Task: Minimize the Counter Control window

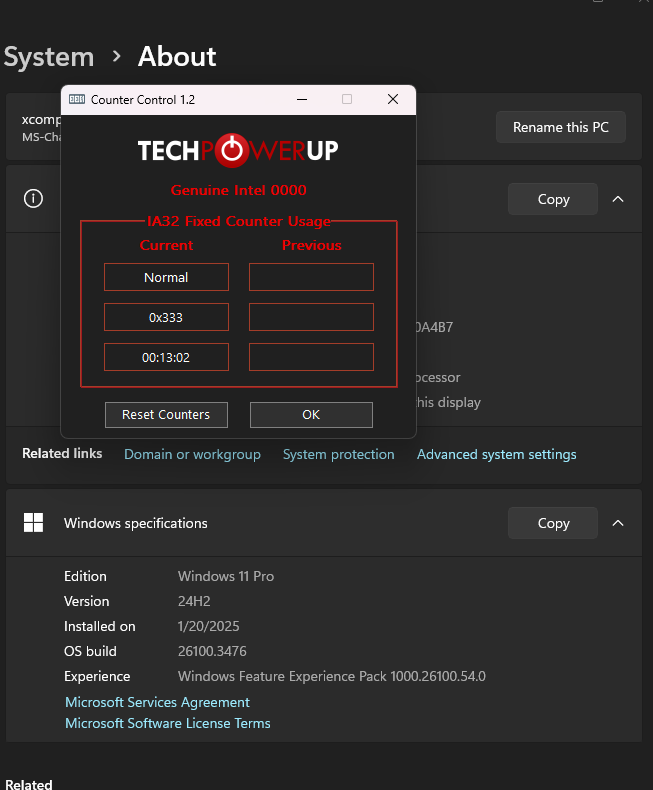Action: 302,99
